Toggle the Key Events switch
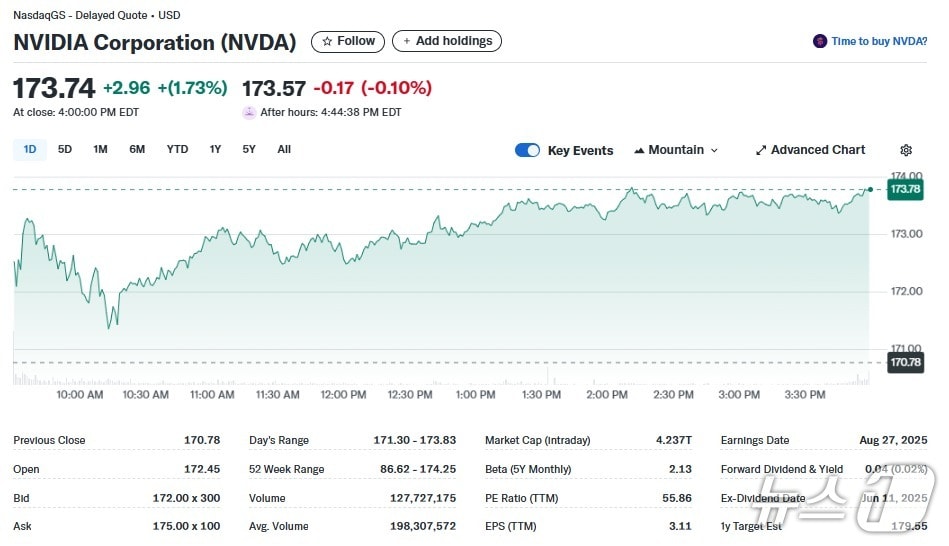 [x=527, y=150]
